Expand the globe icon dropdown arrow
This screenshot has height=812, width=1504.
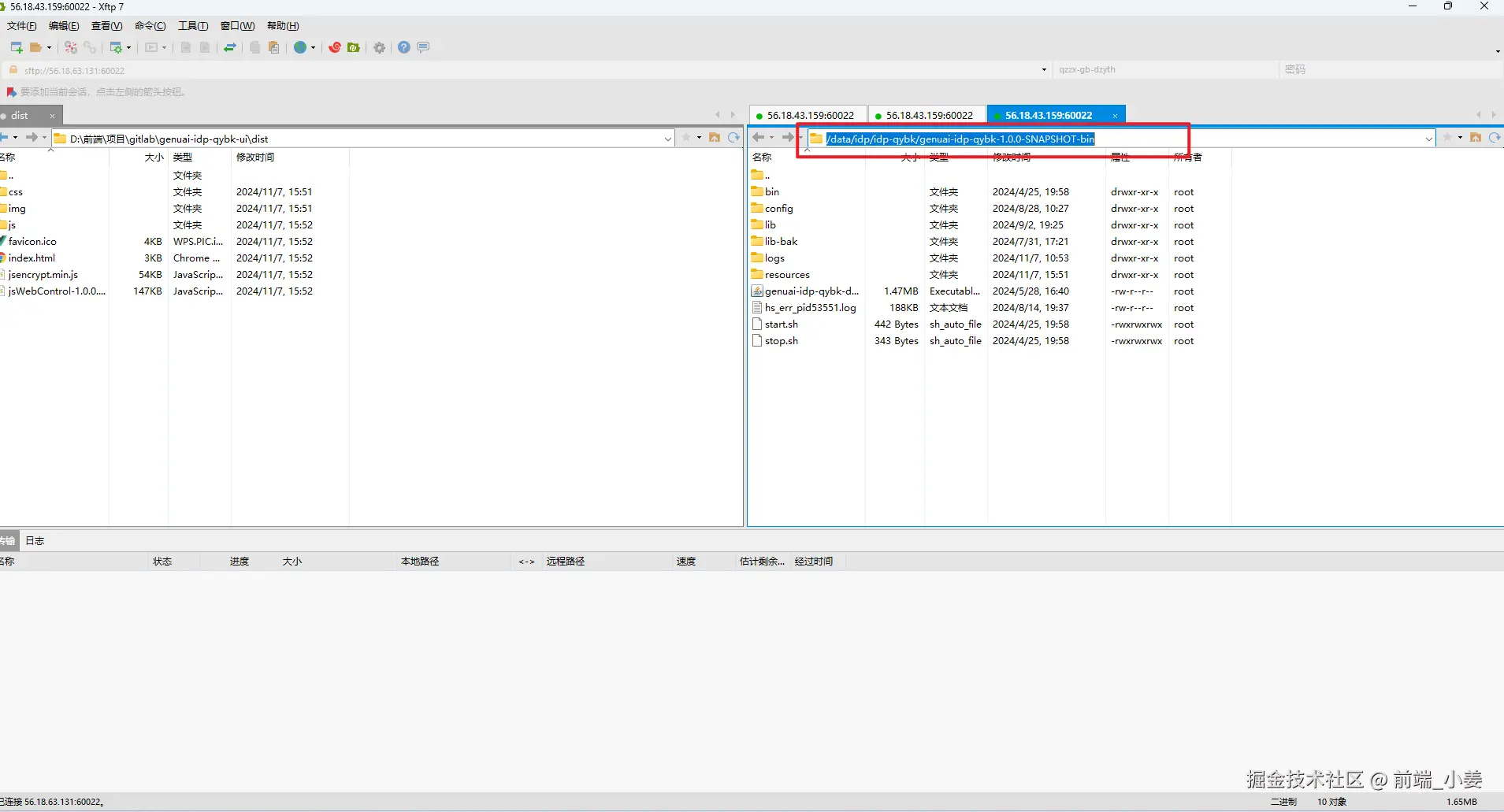313,47
